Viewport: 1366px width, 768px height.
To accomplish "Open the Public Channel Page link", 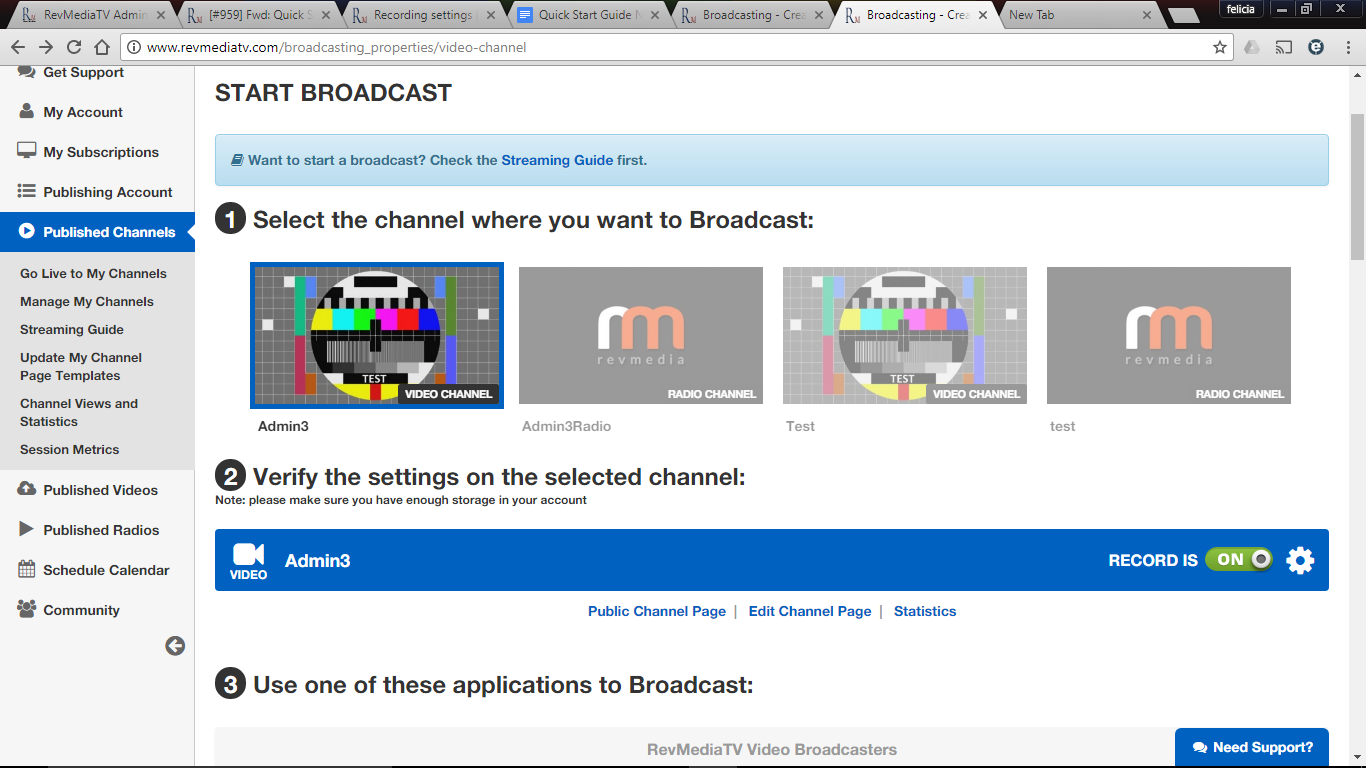I will tap(657, 611).
